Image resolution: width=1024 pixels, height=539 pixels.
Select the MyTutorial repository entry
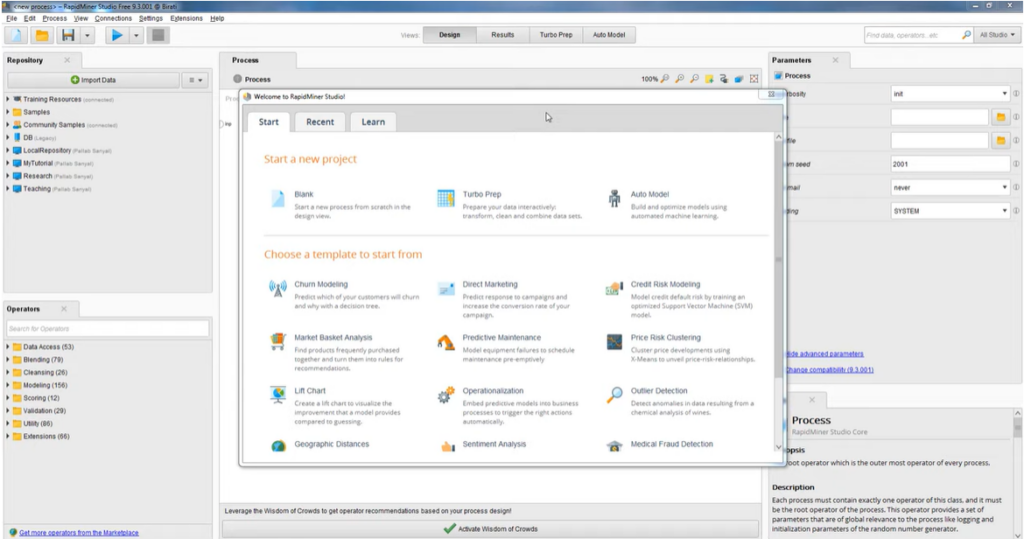(x=53, y=163)
